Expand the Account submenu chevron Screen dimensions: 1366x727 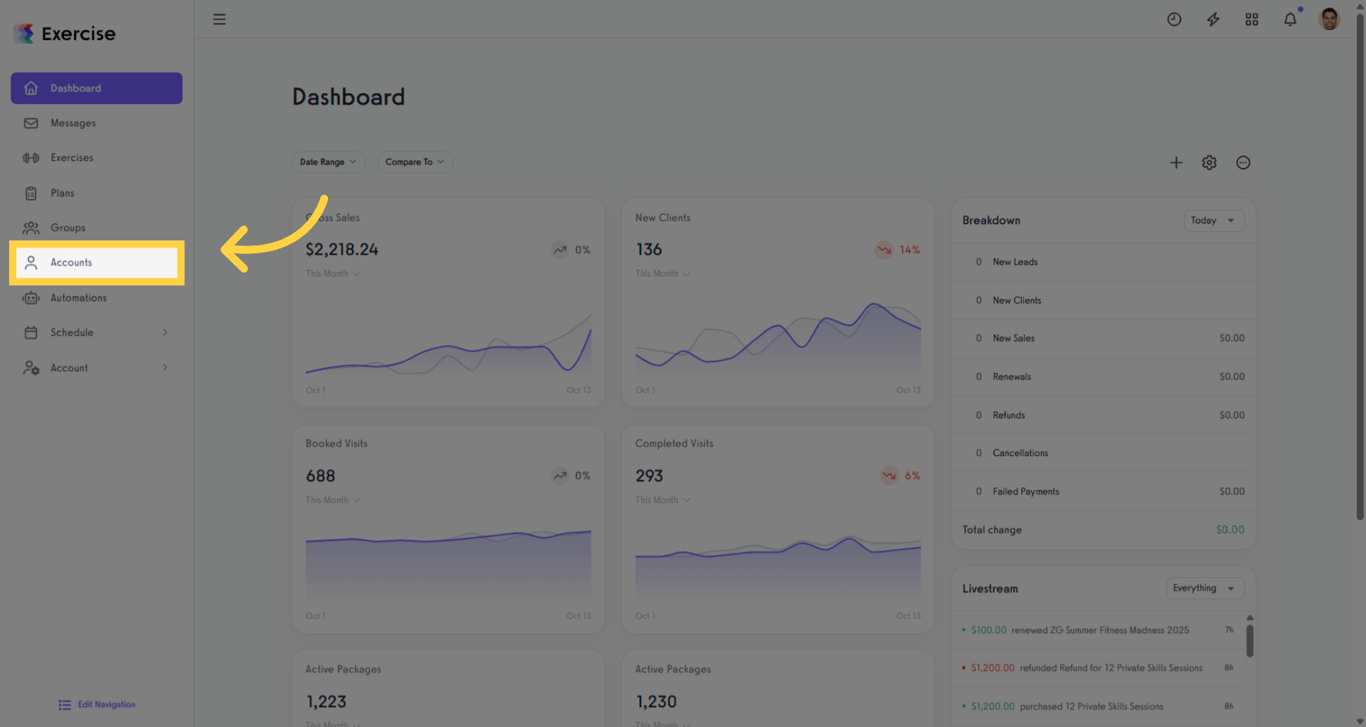165,368
